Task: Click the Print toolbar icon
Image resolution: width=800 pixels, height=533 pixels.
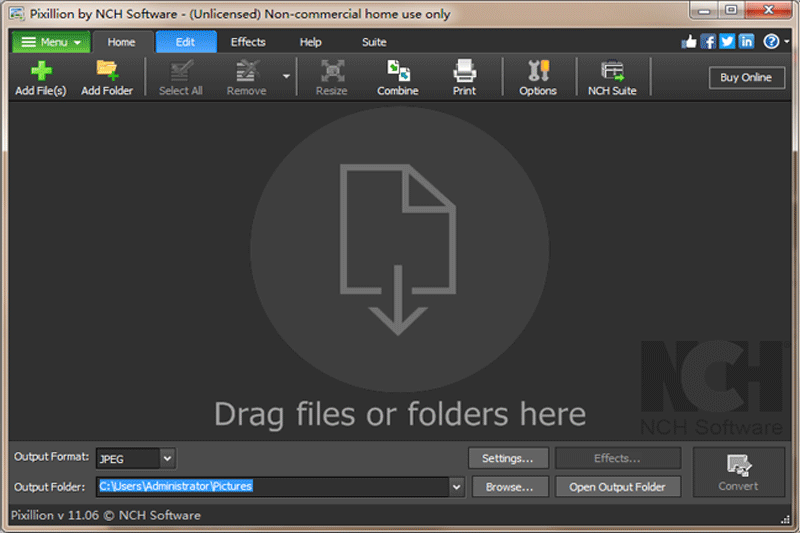Action: pos(465,71)
